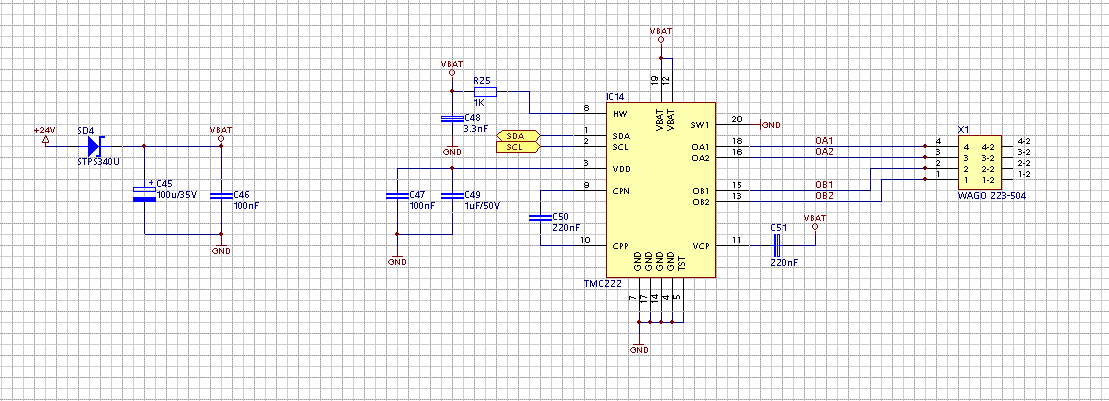Click the C45 polarized capacitor symbol
The height and width of the screenshot is (401, 1109).
pyautogui.click(x=144, y=193)
